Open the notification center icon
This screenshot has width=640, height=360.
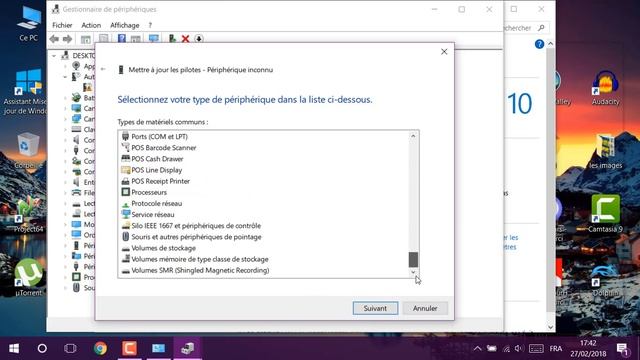[622, 349]
